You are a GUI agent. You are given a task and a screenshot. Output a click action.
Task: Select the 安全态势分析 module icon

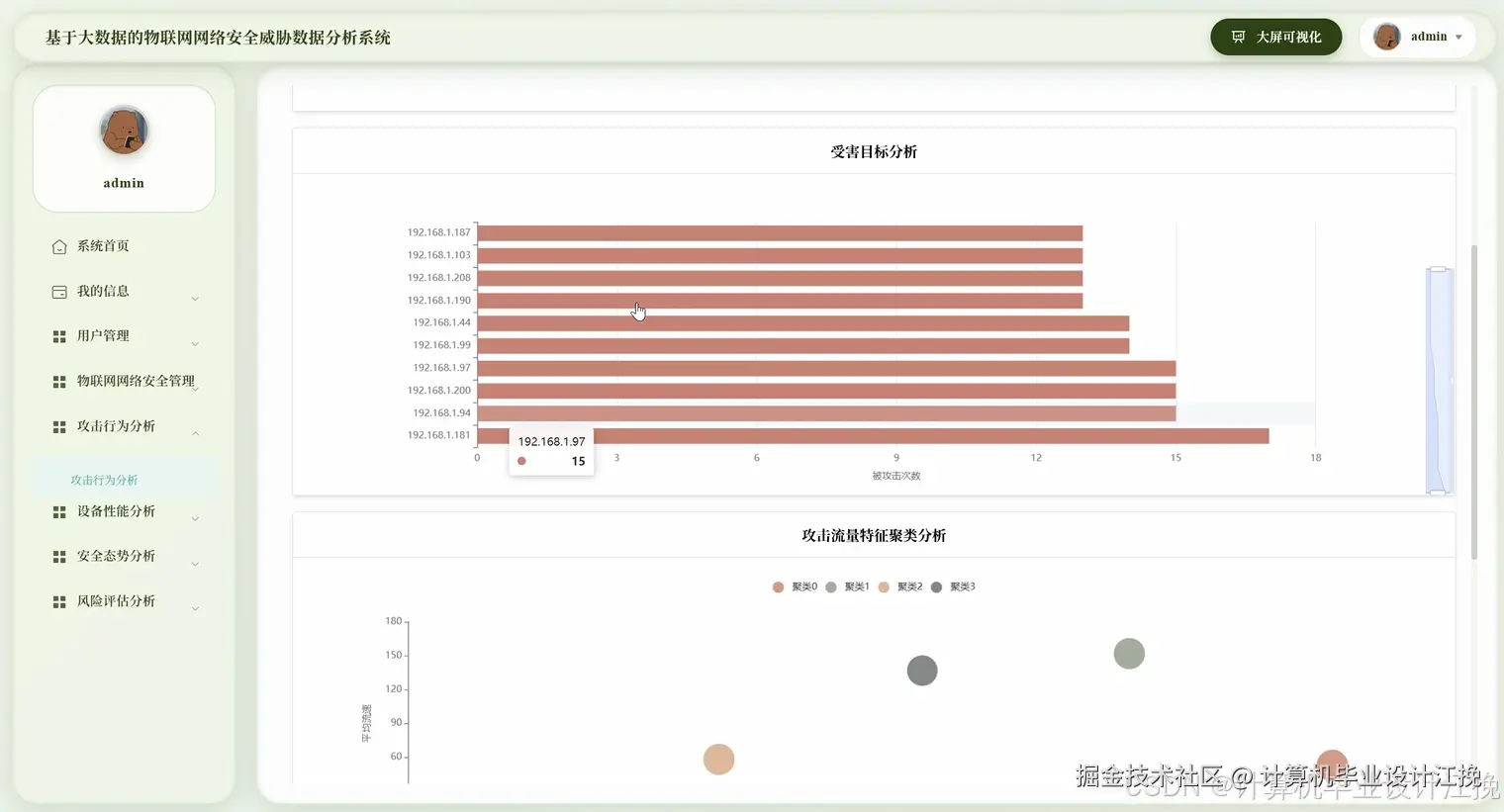(x=57, y=556)
